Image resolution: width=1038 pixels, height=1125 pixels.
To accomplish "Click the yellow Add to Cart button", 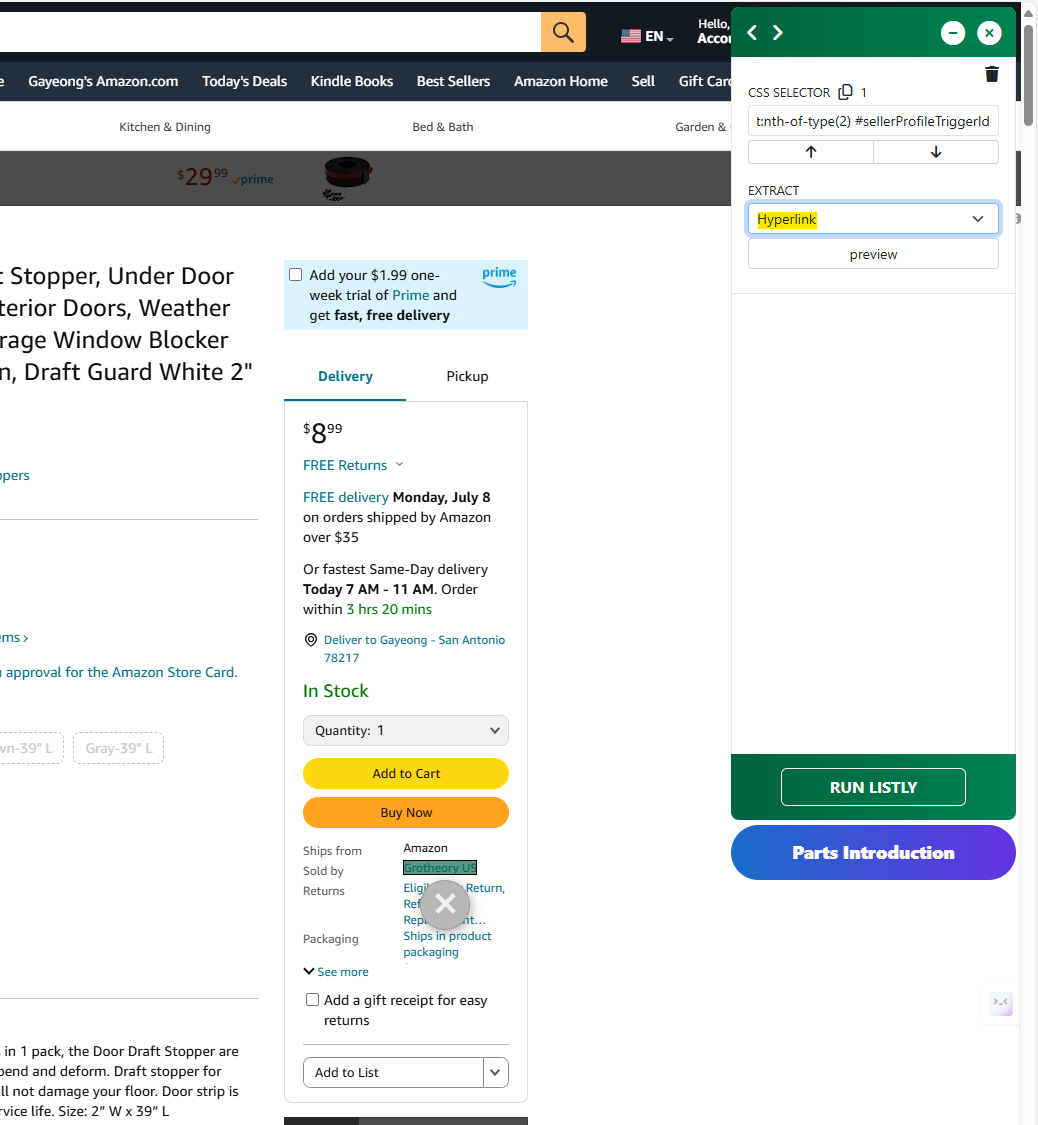I will 406,773.
